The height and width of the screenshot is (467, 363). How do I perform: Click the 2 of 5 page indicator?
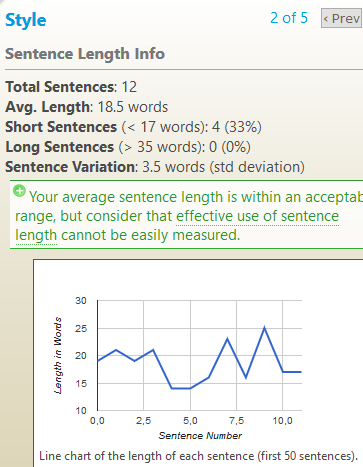point(289,18)
